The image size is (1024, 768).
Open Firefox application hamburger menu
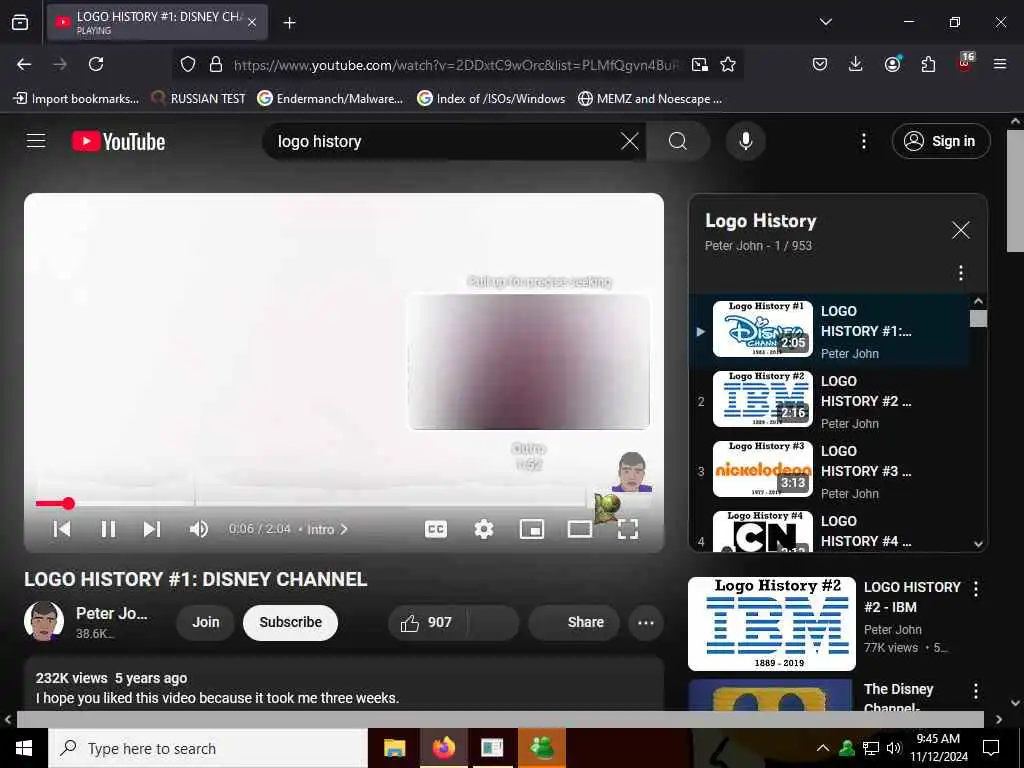(x=1000, y=64)
